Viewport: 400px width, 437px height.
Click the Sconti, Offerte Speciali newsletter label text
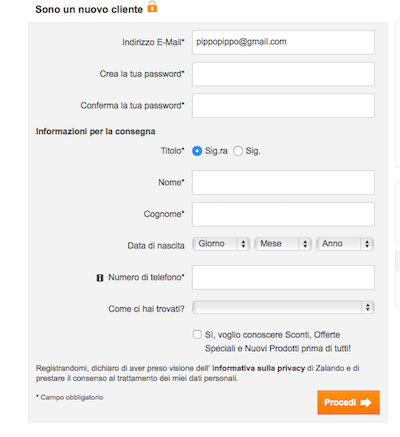278,342
